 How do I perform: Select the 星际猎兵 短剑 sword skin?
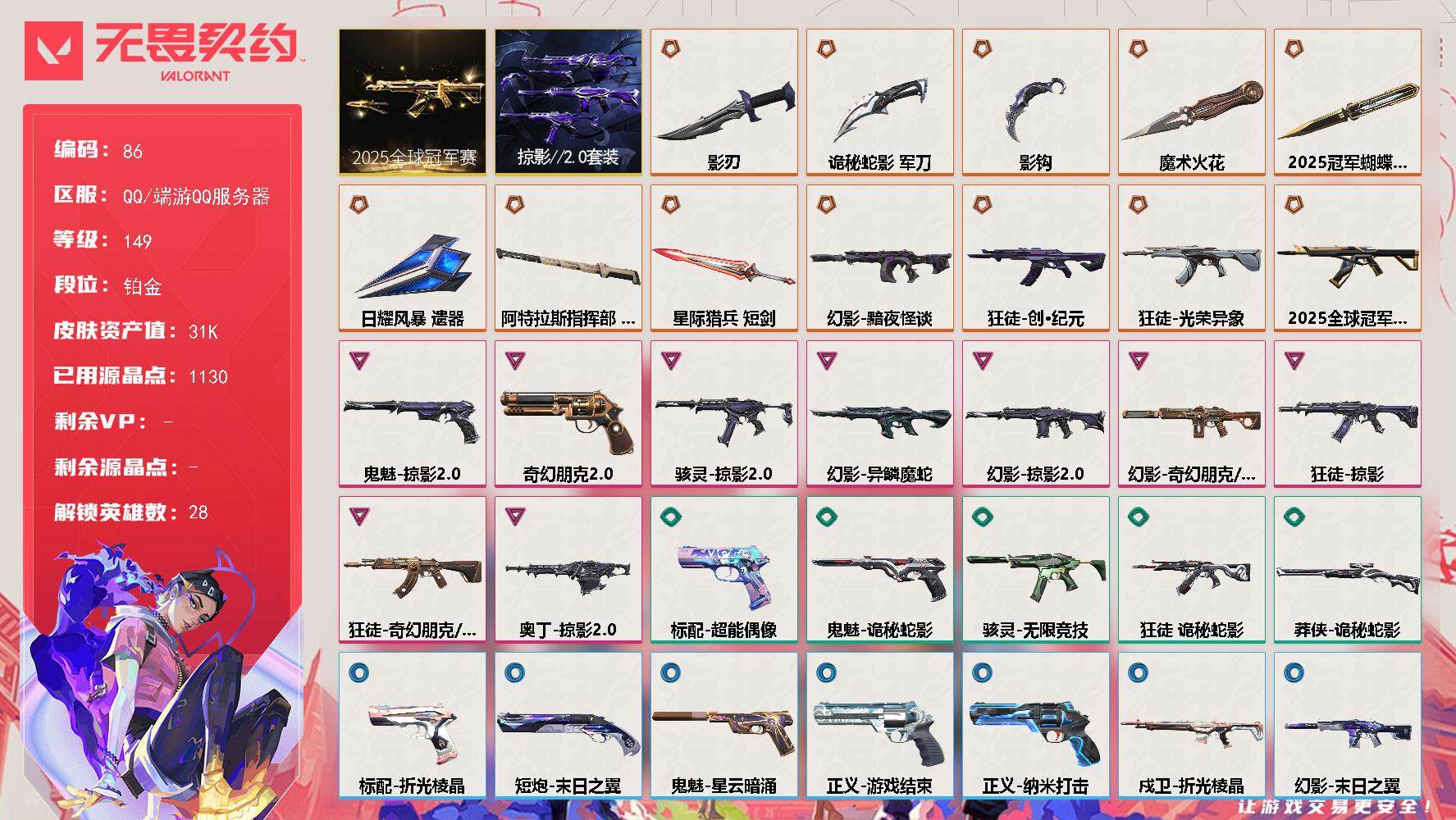tap(724, 258)
